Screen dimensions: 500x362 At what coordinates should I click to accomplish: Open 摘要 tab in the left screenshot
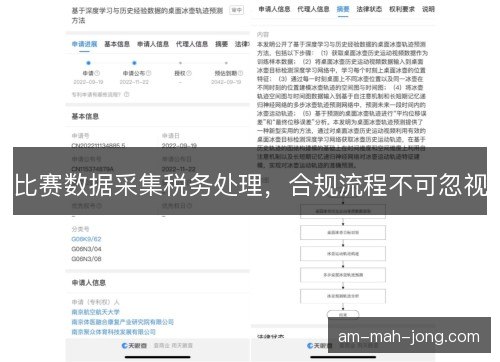click(221, 44)
